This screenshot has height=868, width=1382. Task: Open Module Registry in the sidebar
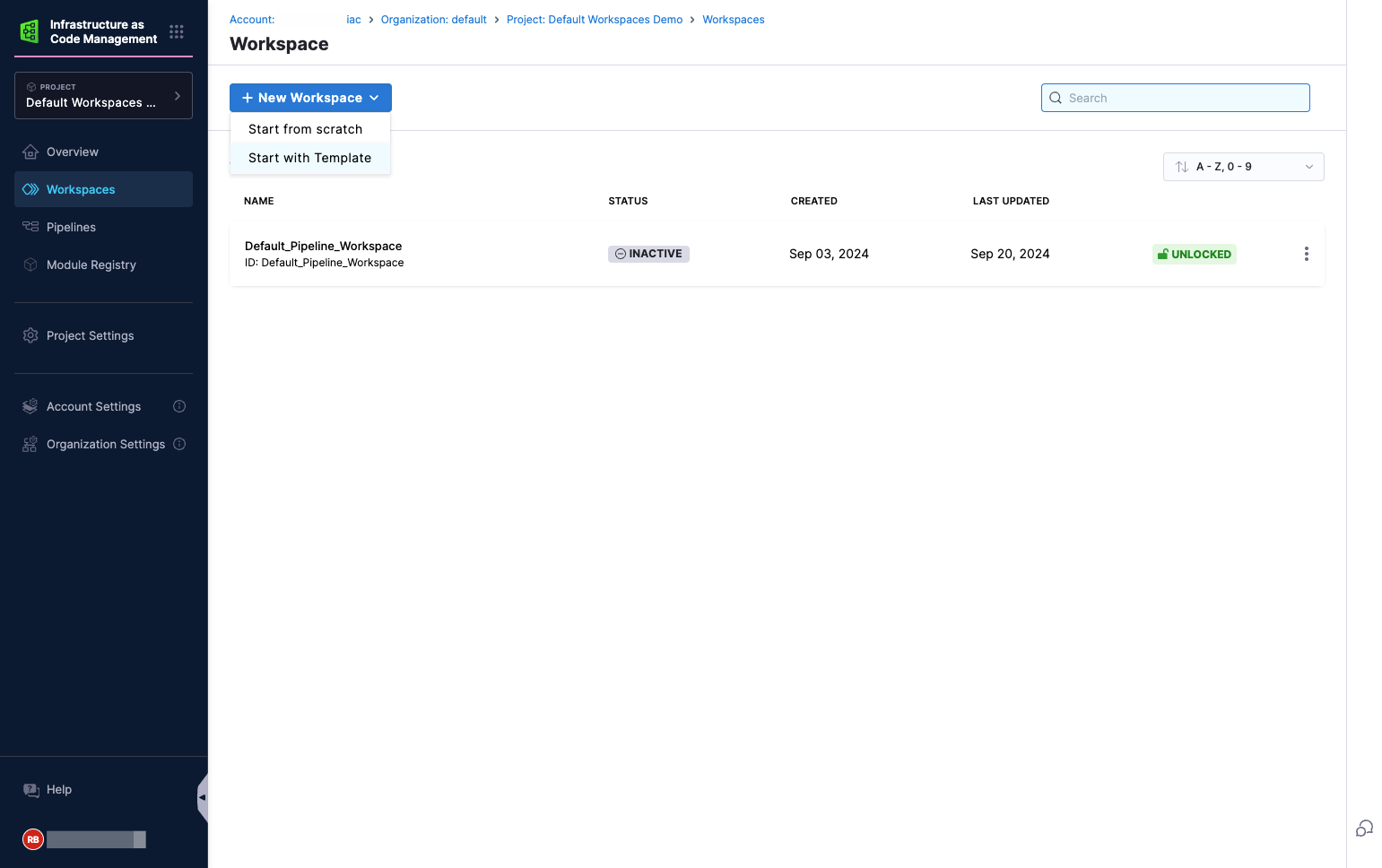coord(103,265)
